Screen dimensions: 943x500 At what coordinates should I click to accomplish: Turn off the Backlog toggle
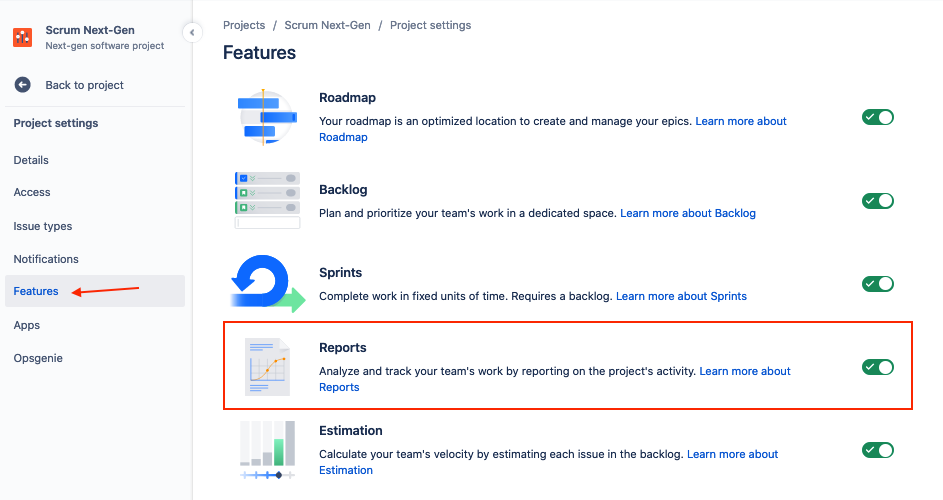[877, 201]
